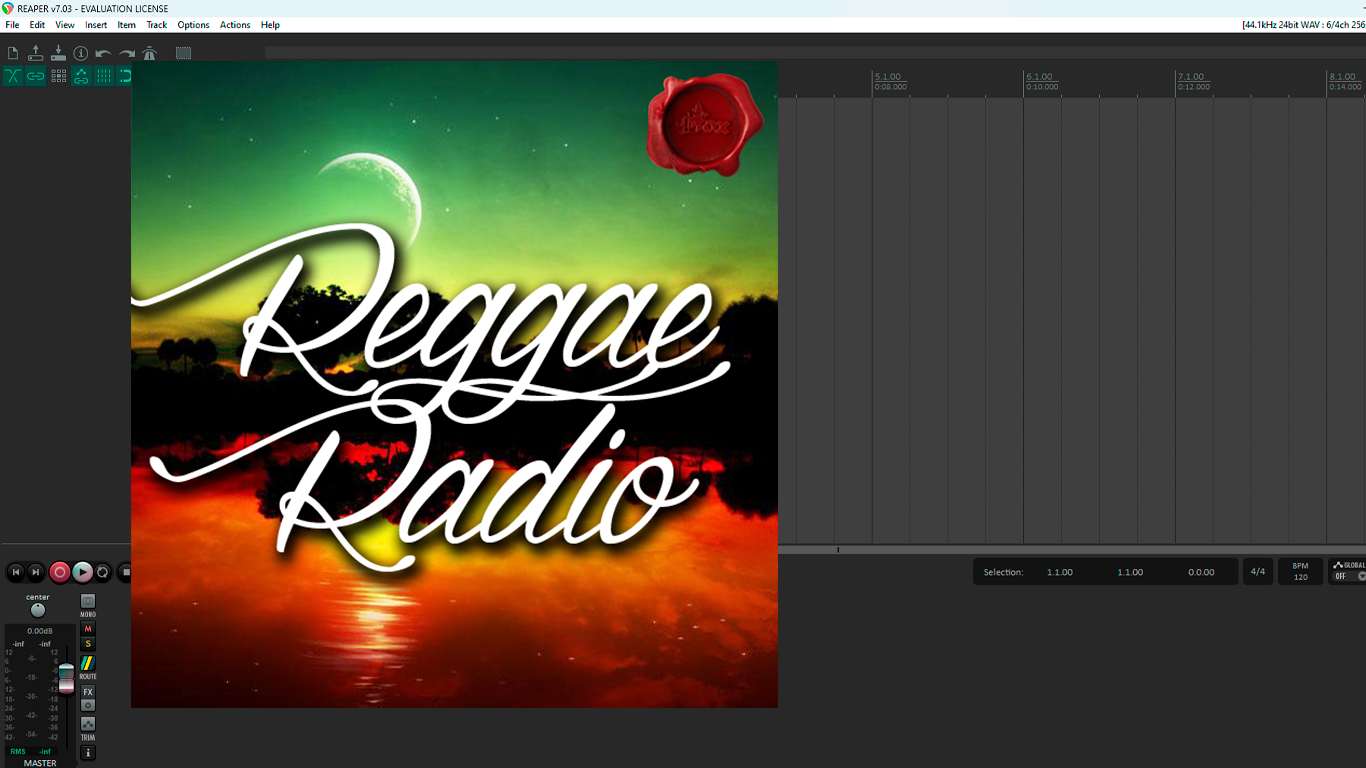Click audio device info 44.1kHz 24bit WAV
The image size is (1366, 768).
click(x=1303, y=25)
